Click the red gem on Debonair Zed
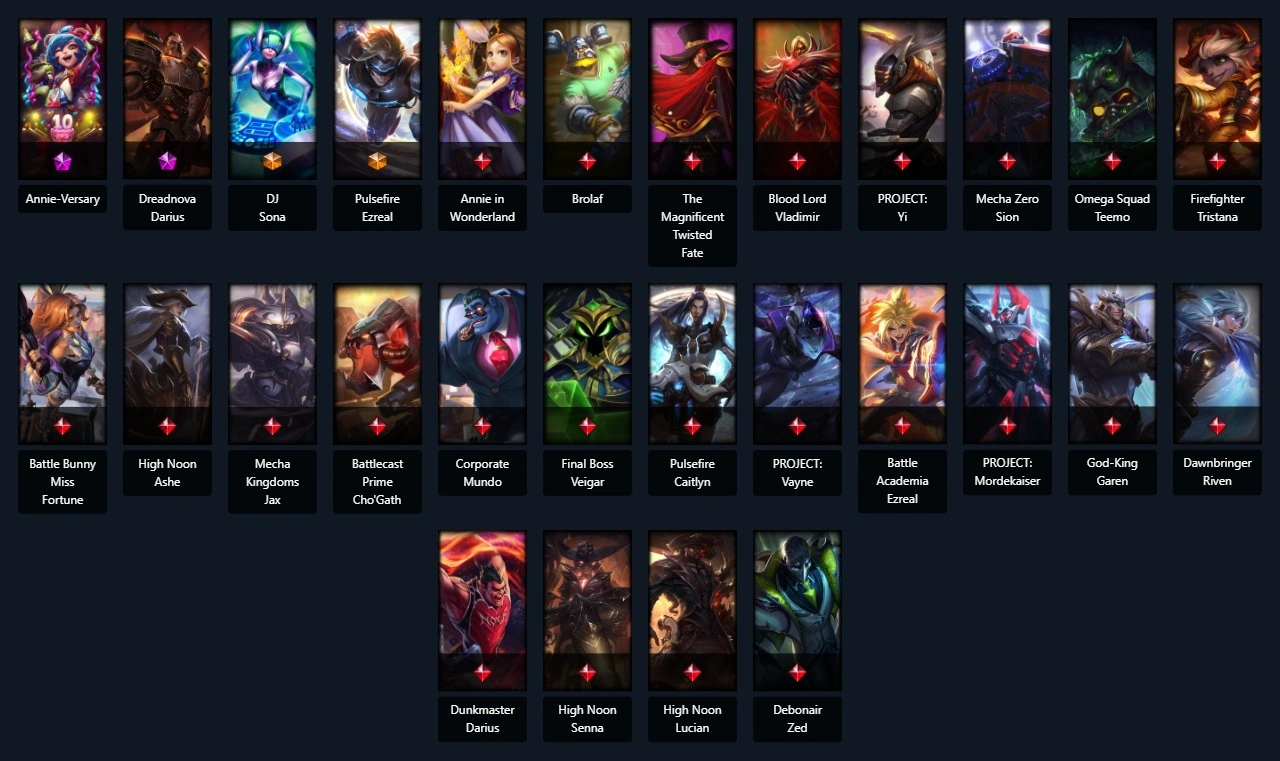Image resolution: width=1280 pixels, height=761 pixels. click(x=797, y=673)
